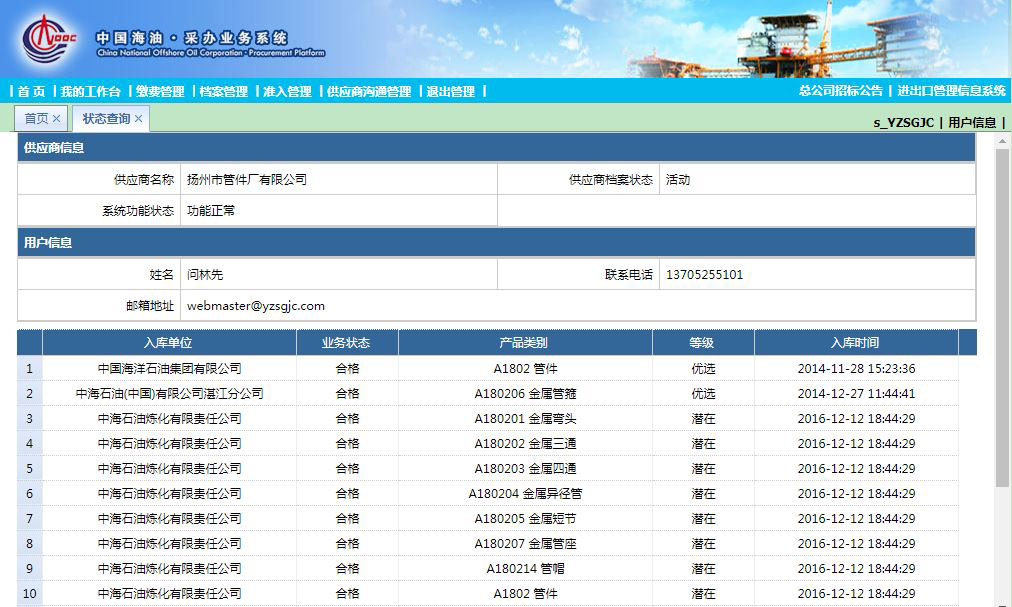Open 供应商沟通管理 menu
This screenshot has width=1012, height=607.
click(369, 91)
